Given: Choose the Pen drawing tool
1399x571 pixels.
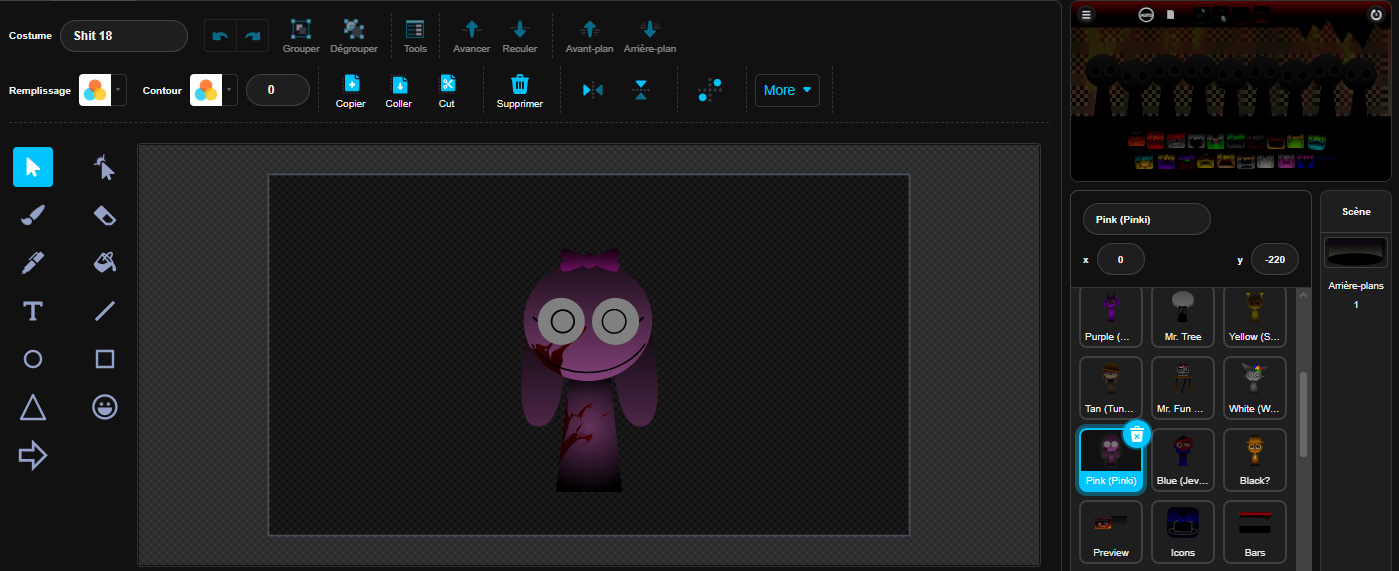Looking at the screenshot, I should 33,263.
